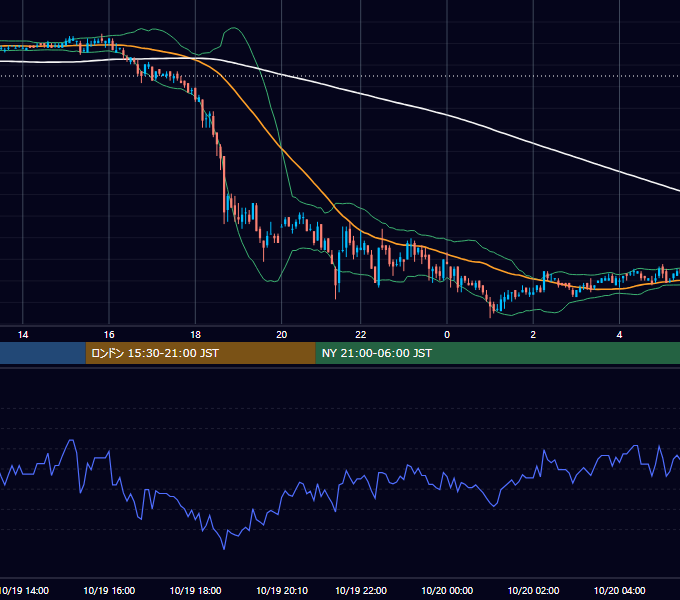This screenshot has height=600, width=680.
Task: Click the blue session bar before London
Action: (43, 353)
